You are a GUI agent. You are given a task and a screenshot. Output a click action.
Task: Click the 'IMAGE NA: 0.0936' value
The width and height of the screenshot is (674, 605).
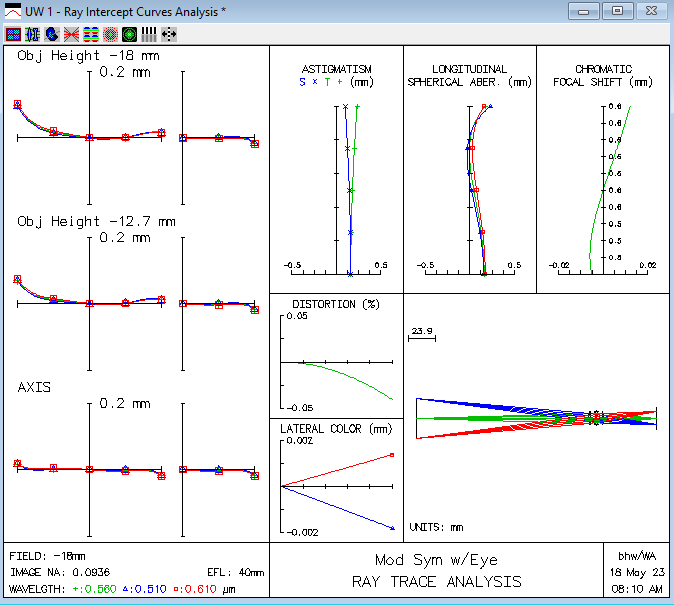60,572
